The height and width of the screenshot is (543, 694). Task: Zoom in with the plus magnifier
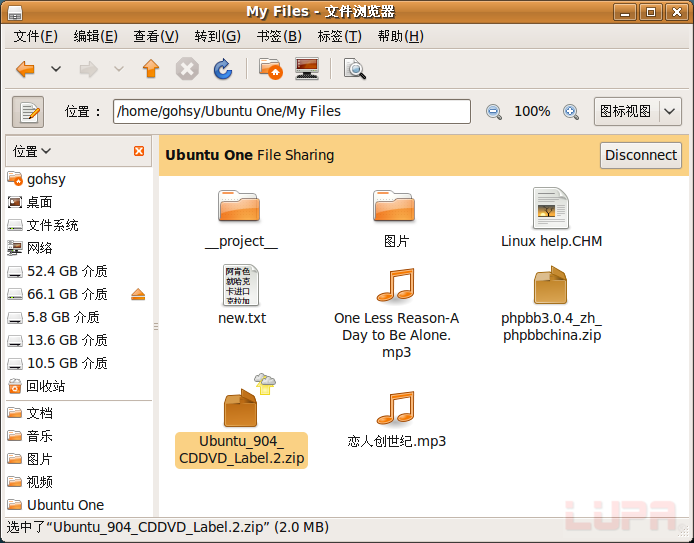[x=571, y=112]
